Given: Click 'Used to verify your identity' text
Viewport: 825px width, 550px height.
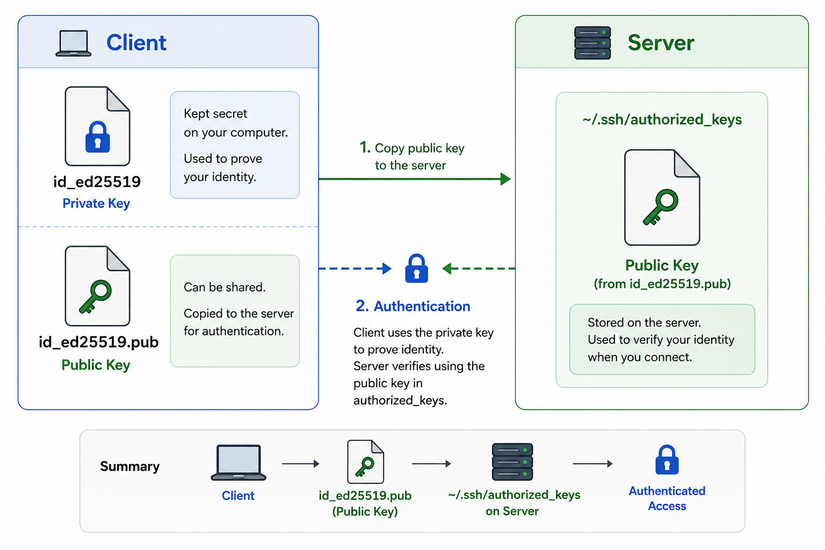Looking at the screenshot, I should pyautogui.click(x=661, y=348).
